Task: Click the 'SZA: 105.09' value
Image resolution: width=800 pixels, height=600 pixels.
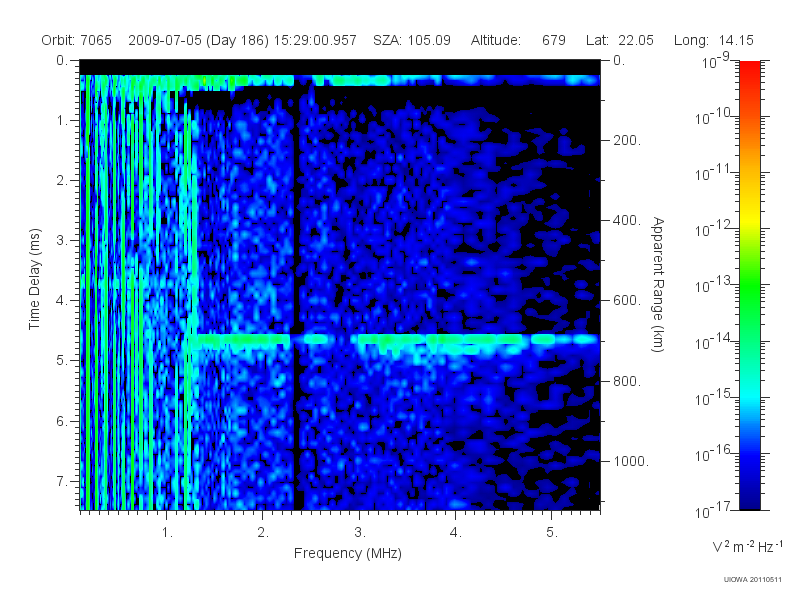Action: [x=412, y=40]
